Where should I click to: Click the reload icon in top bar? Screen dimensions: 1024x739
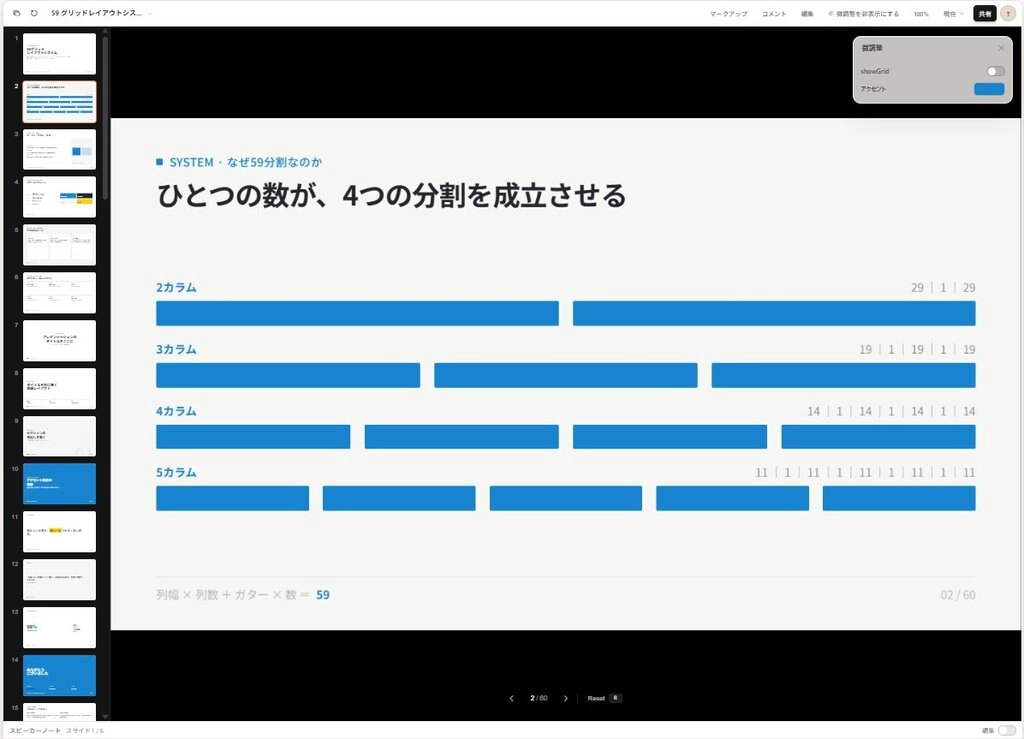pos(34,13)
